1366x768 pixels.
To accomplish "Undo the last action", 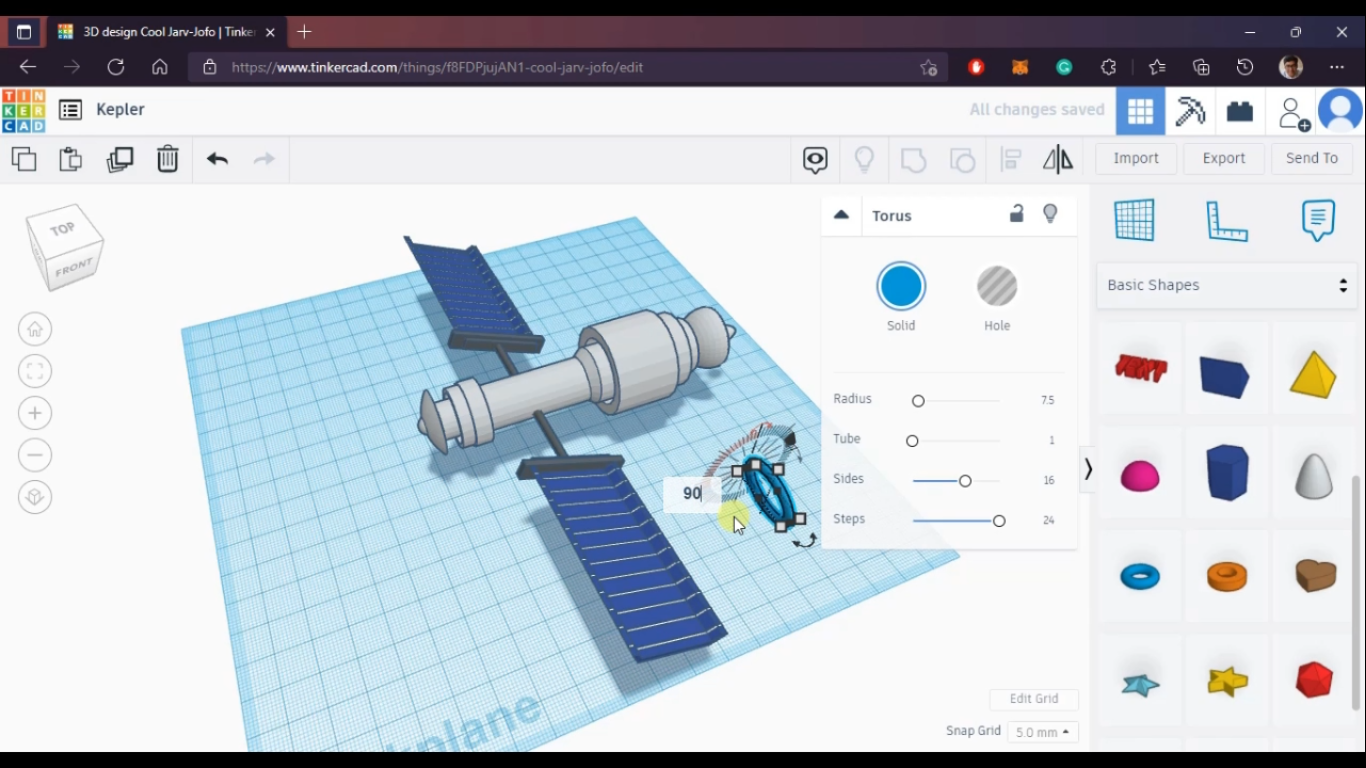I will [217, 159].
